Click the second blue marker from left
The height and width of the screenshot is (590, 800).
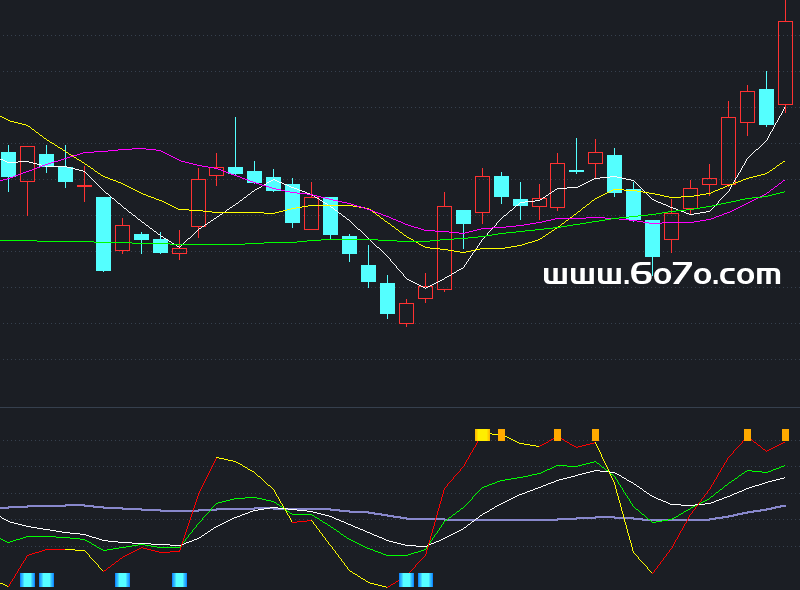coord(46,580)
